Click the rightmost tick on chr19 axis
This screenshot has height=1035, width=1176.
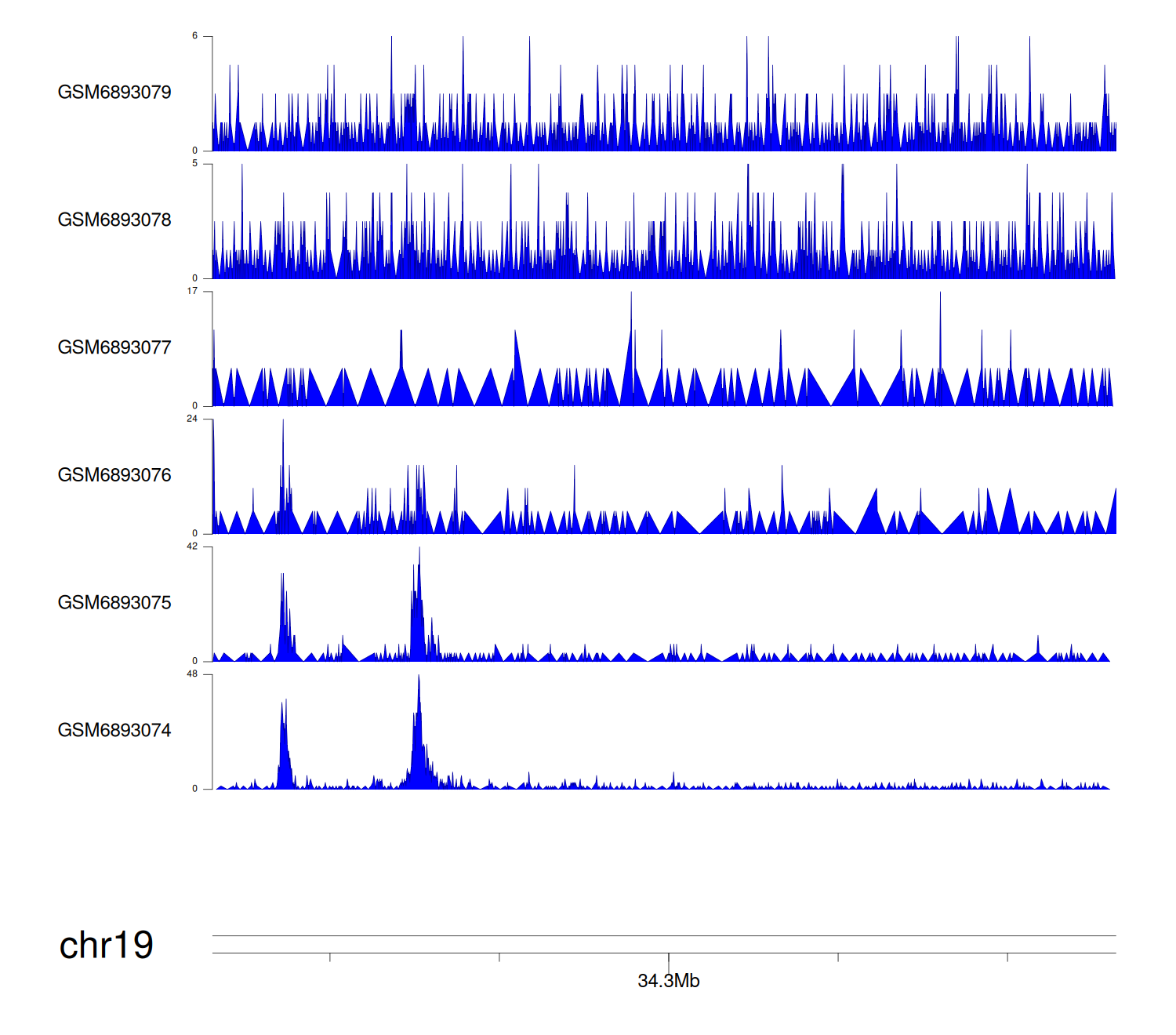1007,957
